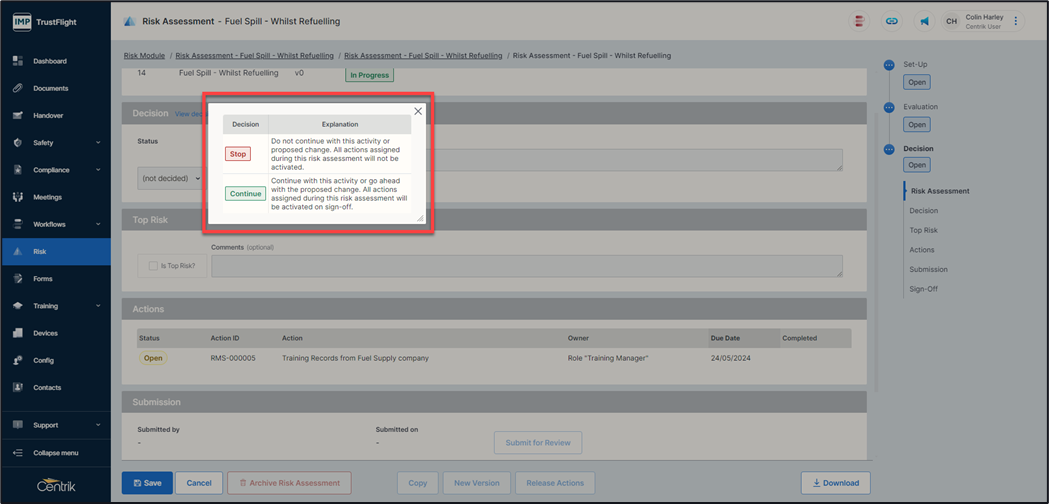Screen dimensions: 1049x504
Task: Go to Risk Assessment section in side navigation
Action: click(x=940, y=191)
